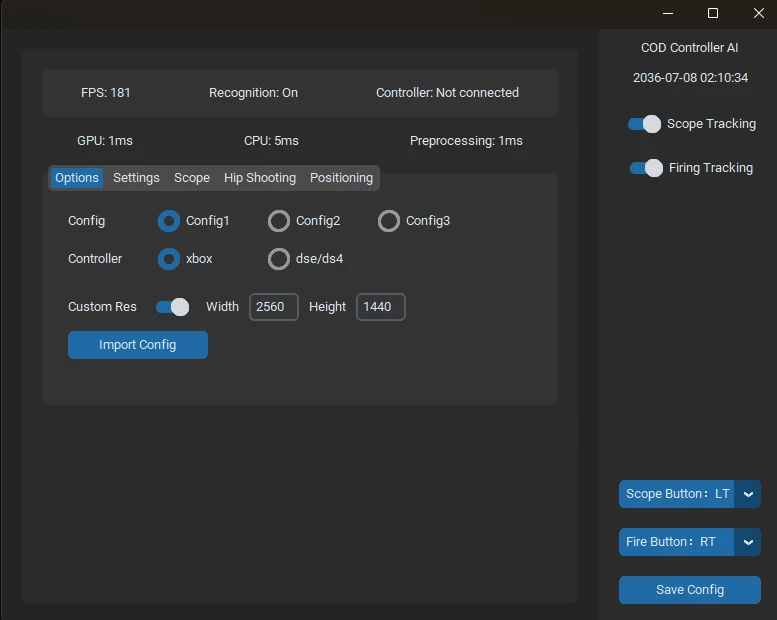The image size is (777, 620).
Task: Click the CPU: 5ms readout
Action: click(271, 141)
